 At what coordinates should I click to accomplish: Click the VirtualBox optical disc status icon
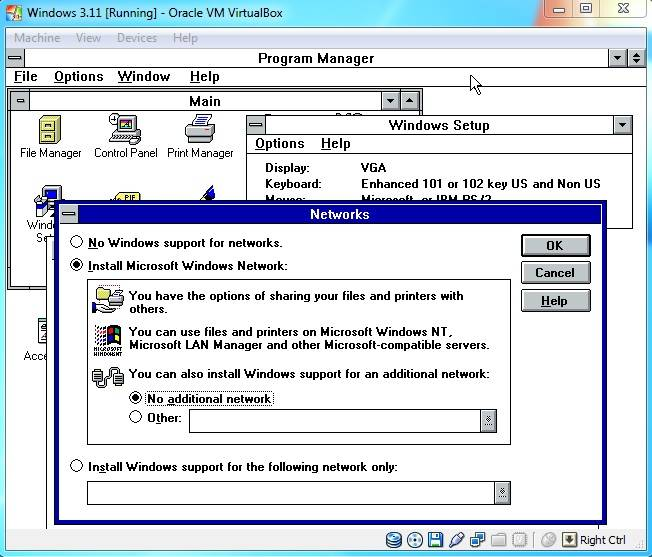[x=414, y=541]
